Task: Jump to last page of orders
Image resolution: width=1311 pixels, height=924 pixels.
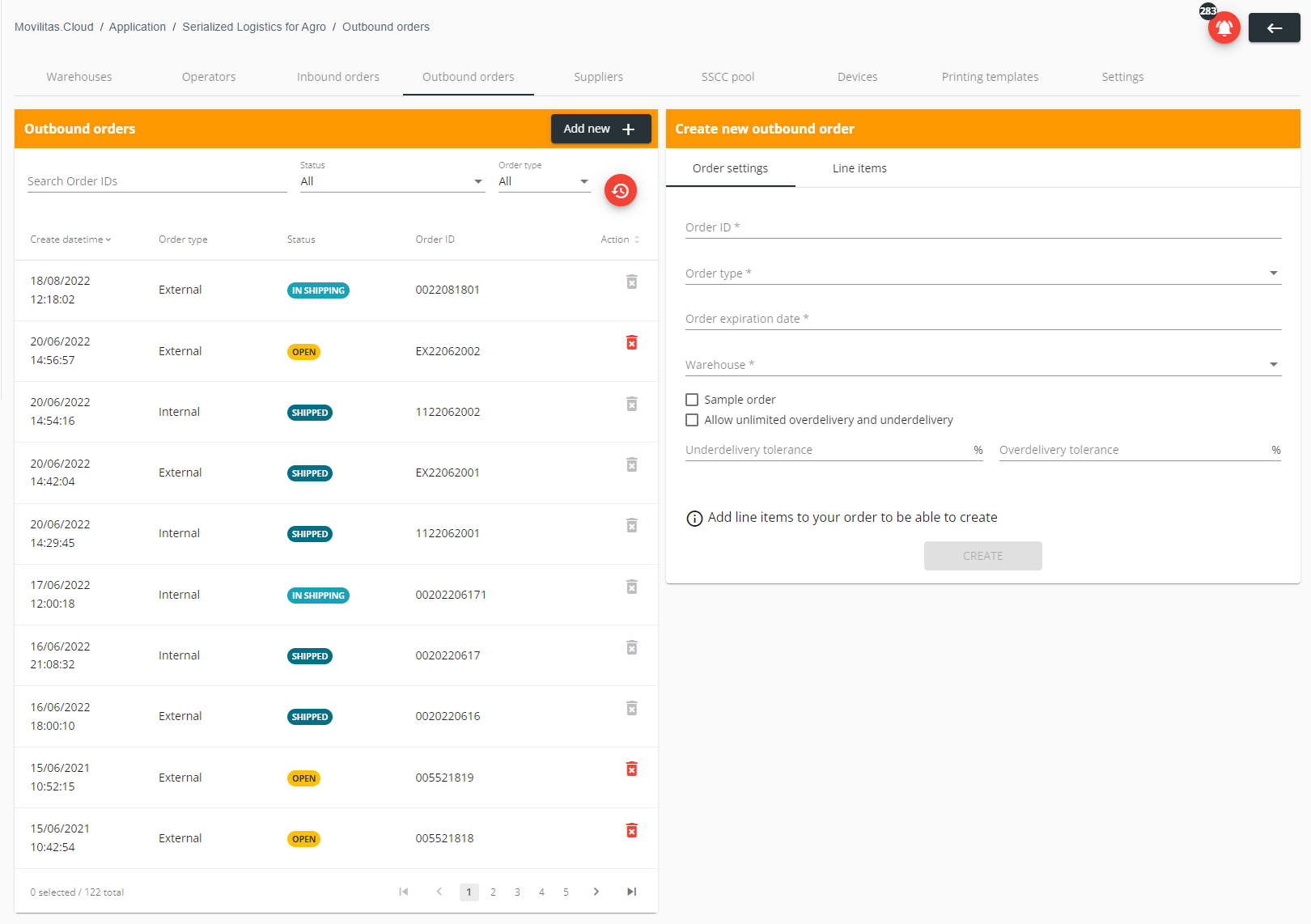Action: 632,892
